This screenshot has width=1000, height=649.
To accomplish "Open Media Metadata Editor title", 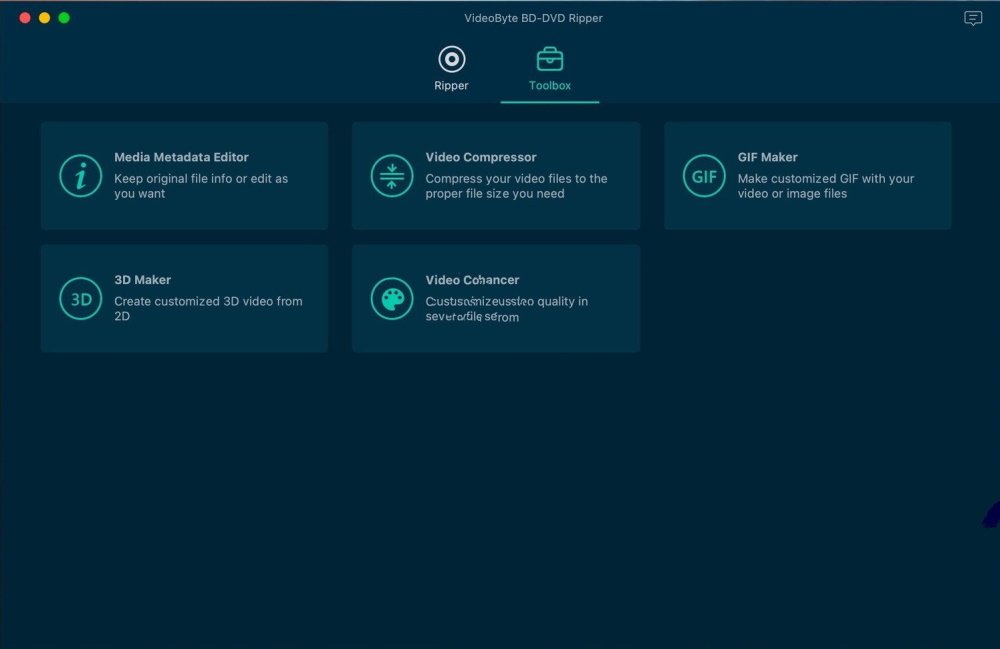I will [181, 157].
